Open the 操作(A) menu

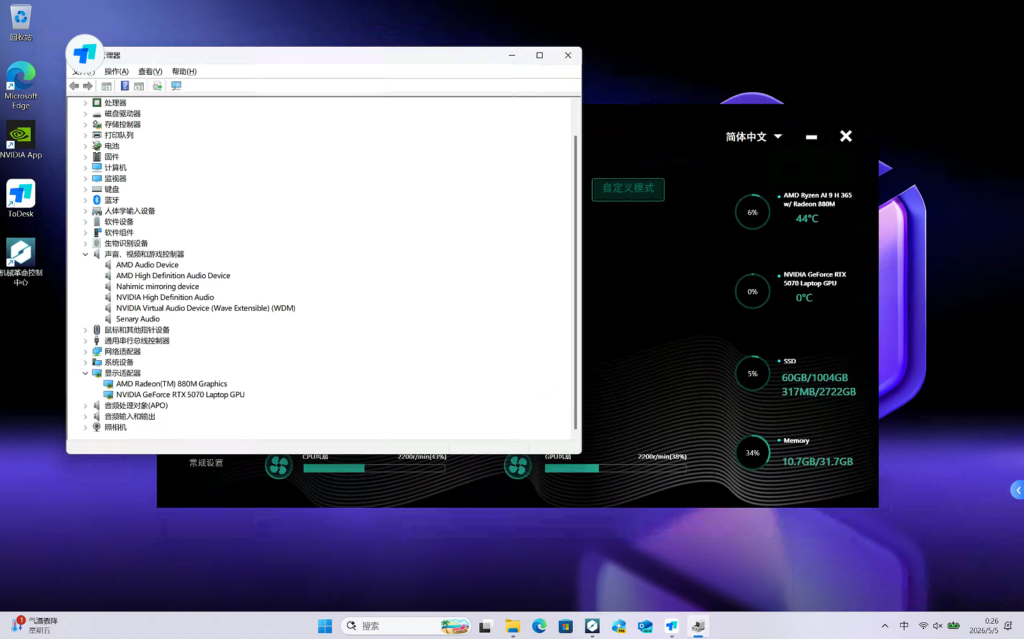coord(116,71)
